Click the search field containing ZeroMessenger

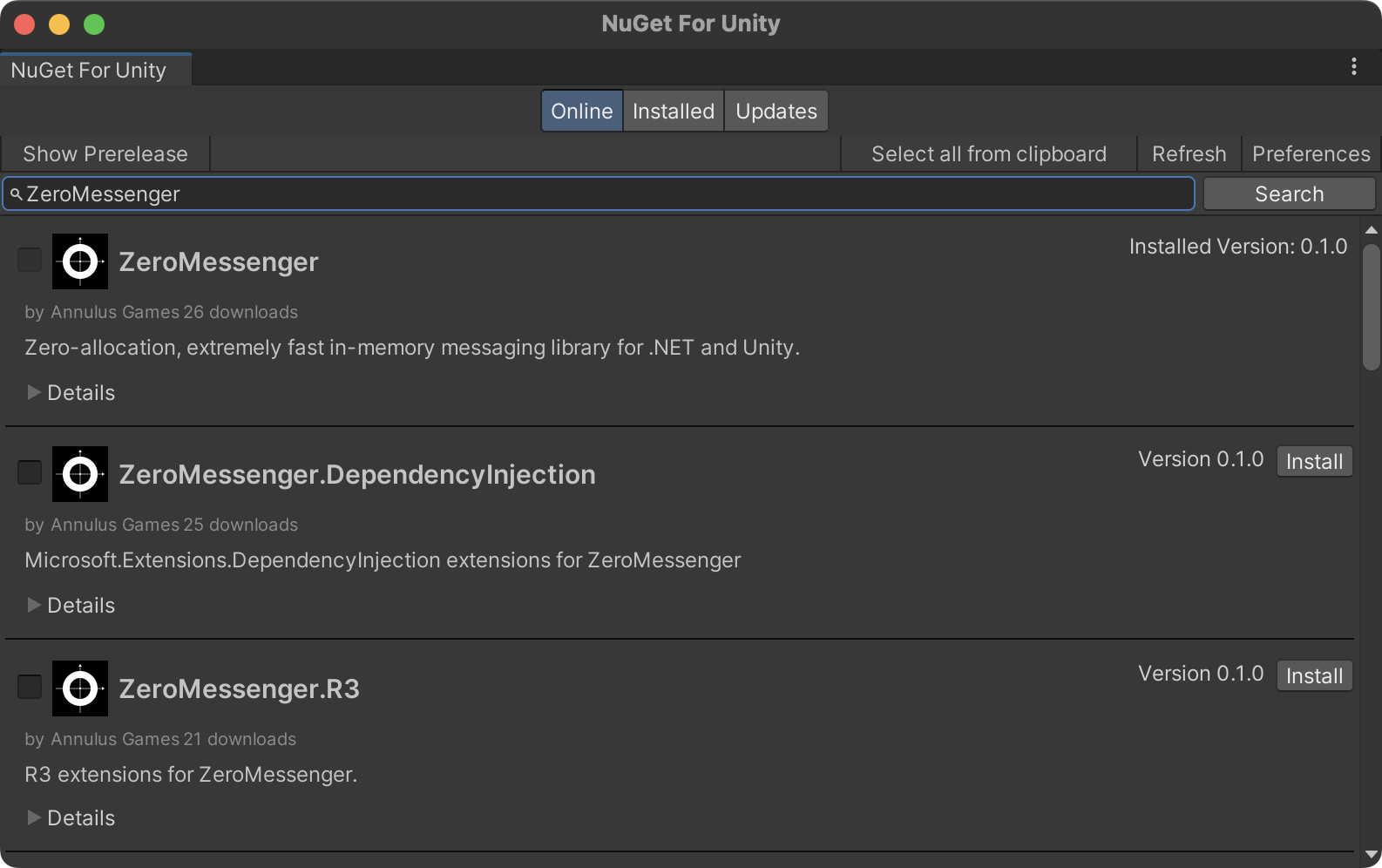coord(598,194)
